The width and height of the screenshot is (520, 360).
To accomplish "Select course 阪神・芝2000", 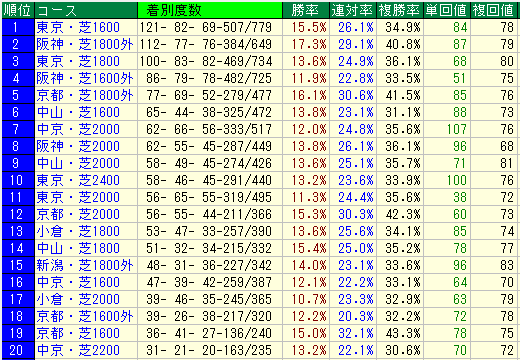I will tap(78, 146).
